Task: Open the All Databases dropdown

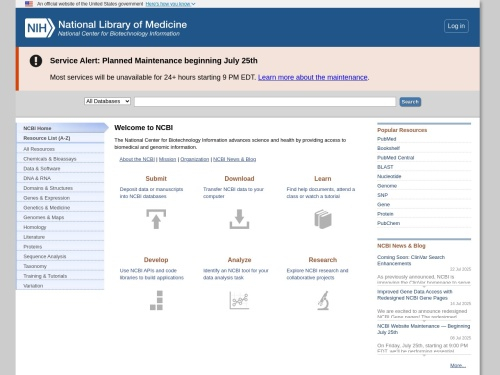Action: [x=107, y=101]
